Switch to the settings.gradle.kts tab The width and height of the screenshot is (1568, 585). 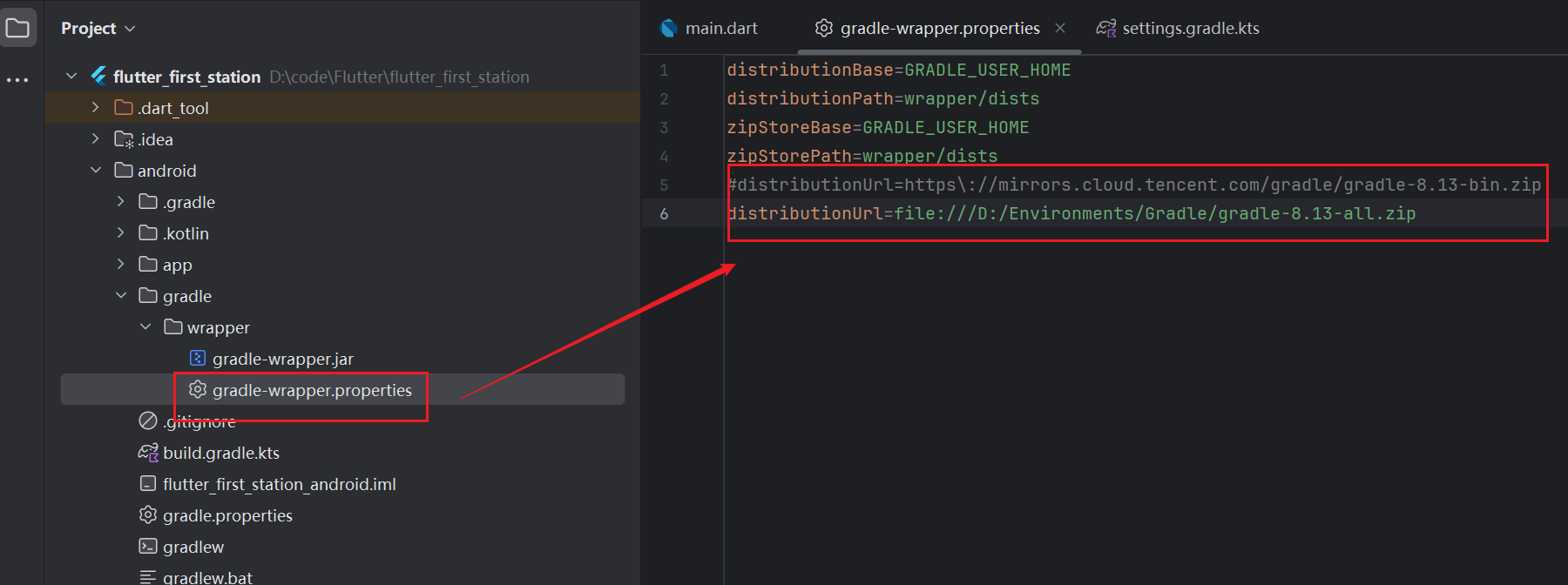pyautogui.click(x=1191, y=28)
